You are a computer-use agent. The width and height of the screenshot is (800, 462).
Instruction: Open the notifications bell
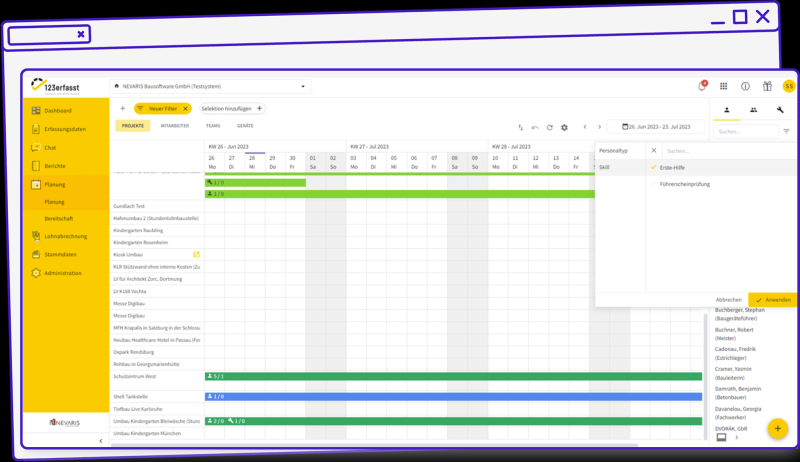pyautogui.click(x=702, y=87)
